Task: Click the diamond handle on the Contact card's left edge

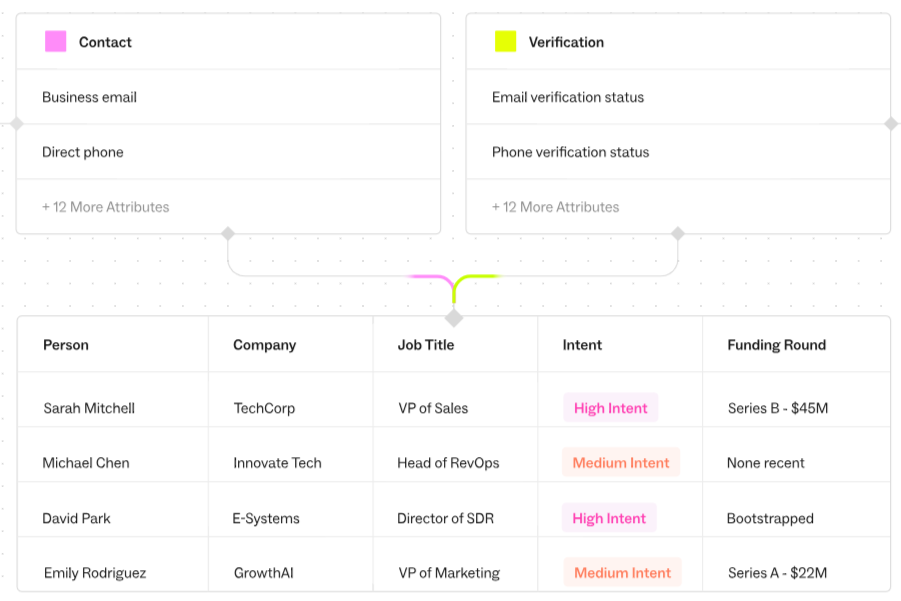Action: tap(17, 124)
